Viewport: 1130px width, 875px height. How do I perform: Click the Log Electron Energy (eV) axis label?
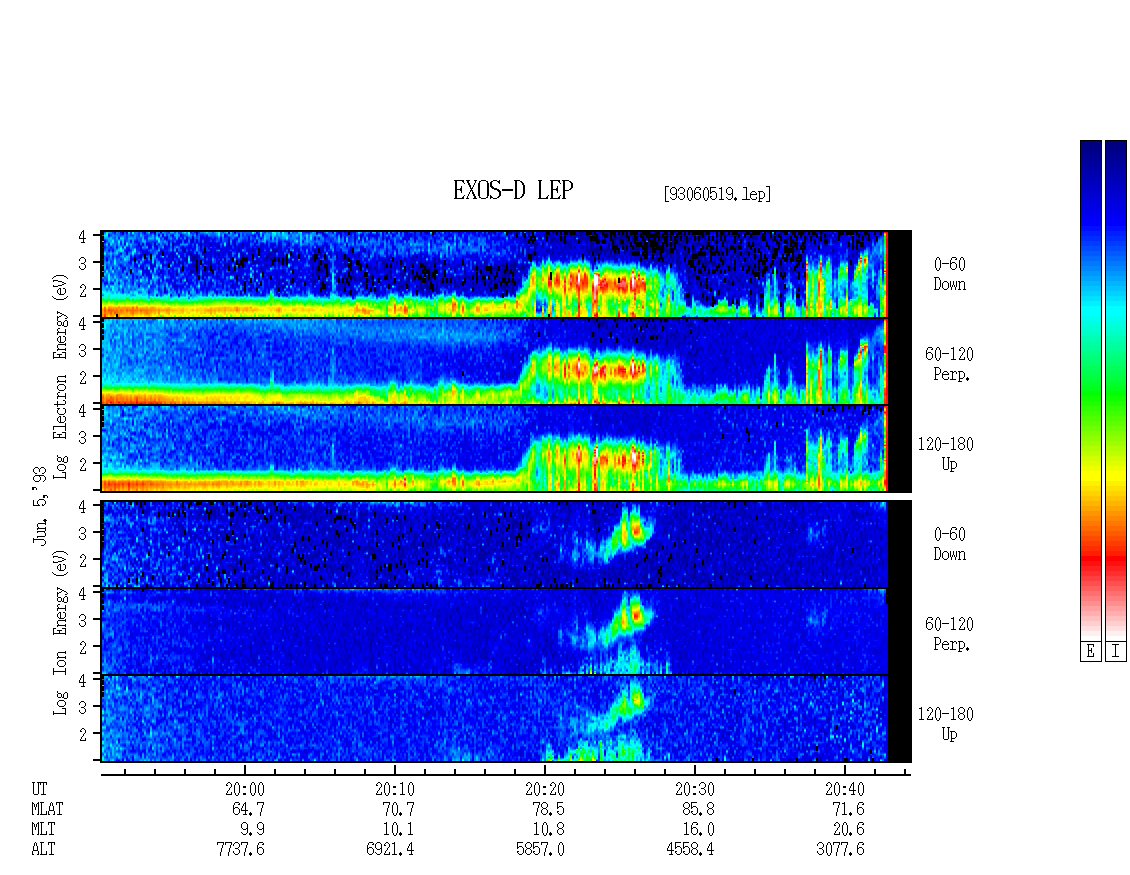tap(61, 376)
